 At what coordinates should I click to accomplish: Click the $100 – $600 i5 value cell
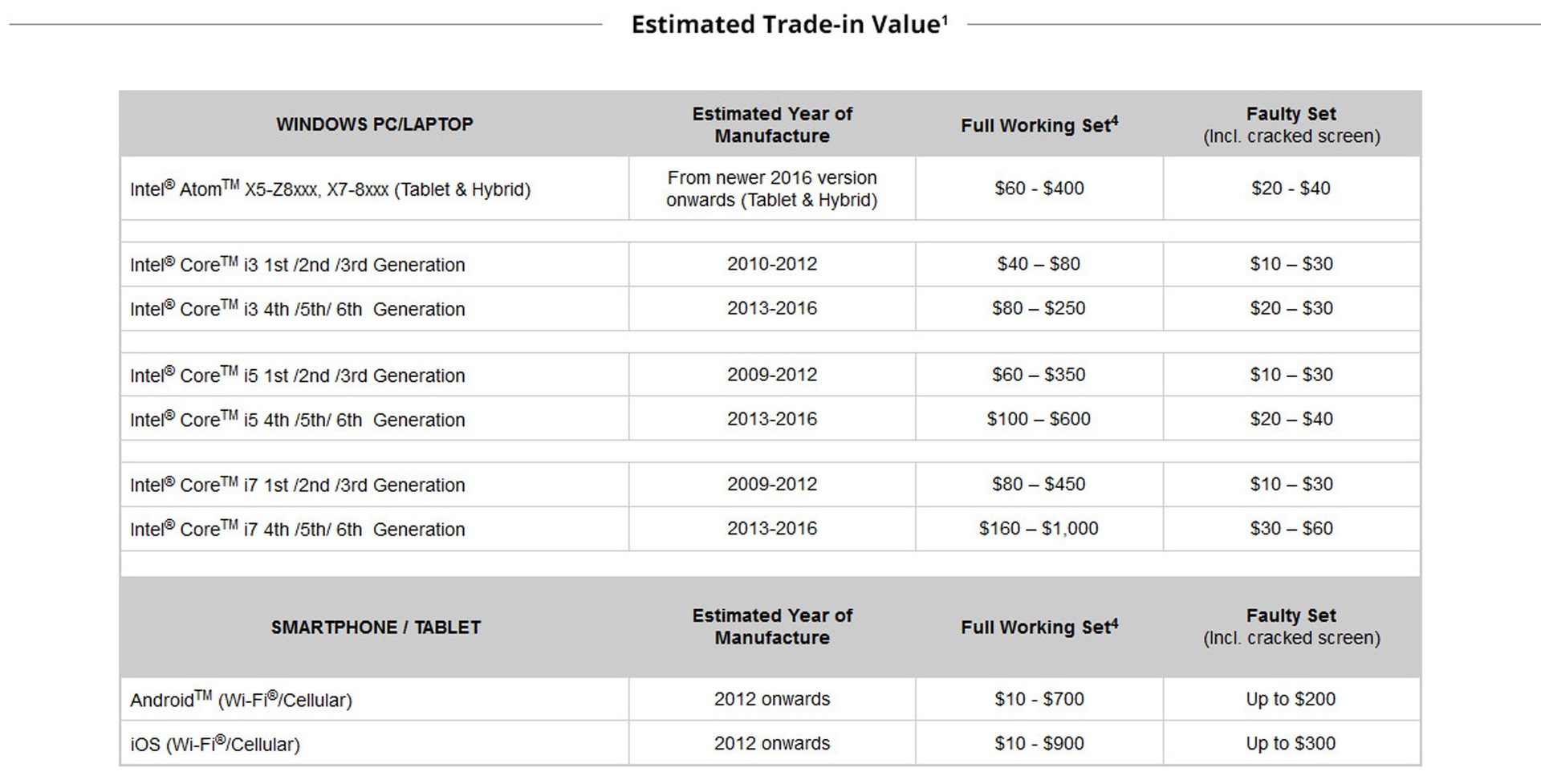[1039, 419]
